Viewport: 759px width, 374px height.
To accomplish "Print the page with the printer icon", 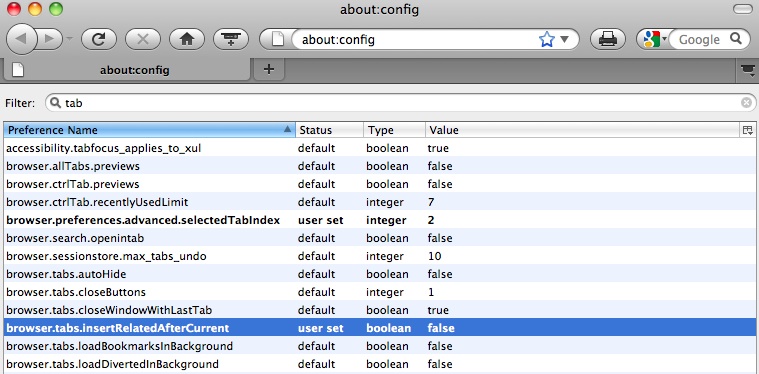I will [x=607, y=39].
